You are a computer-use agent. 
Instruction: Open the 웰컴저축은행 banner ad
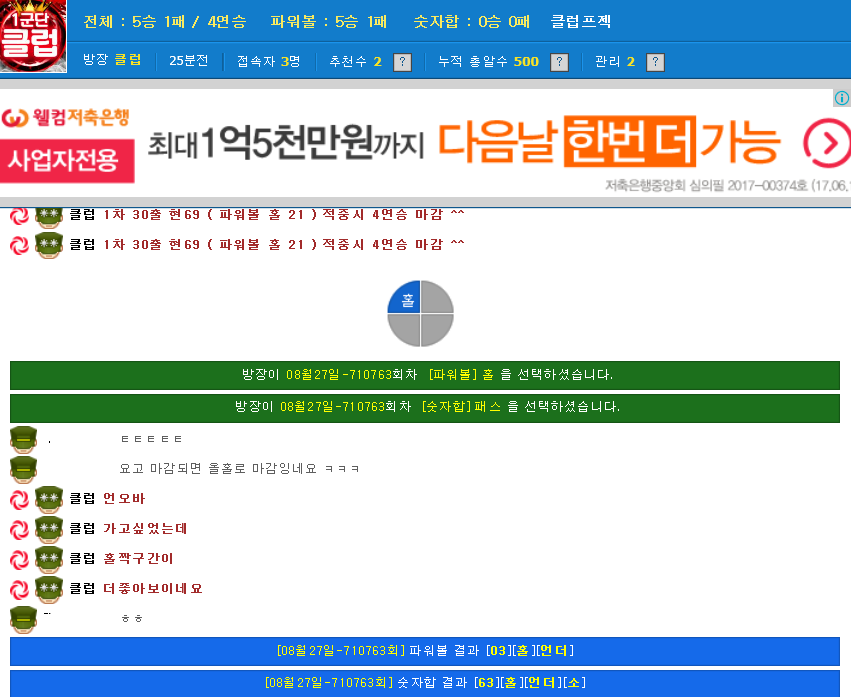coord(426,143)
